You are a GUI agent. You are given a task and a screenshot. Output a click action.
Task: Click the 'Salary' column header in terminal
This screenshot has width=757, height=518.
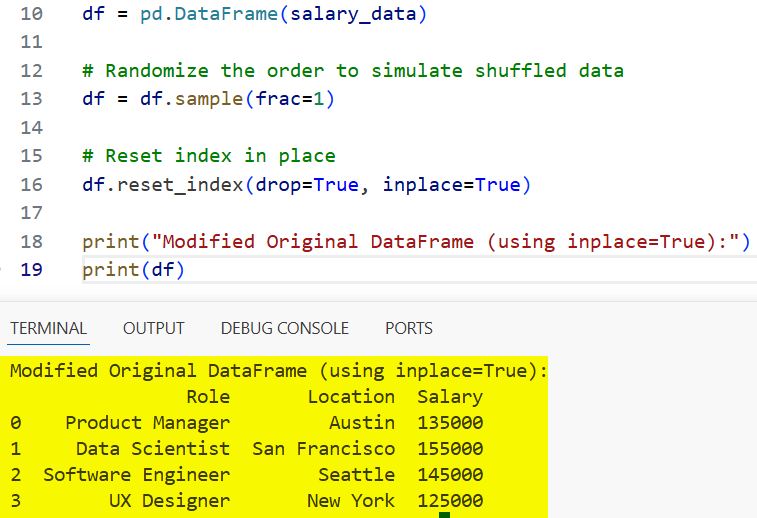click(450, 397)
